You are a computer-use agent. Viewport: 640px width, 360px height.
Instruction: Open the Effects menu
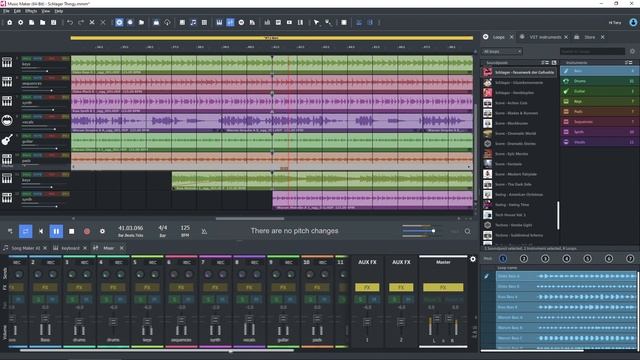(31, 11)
